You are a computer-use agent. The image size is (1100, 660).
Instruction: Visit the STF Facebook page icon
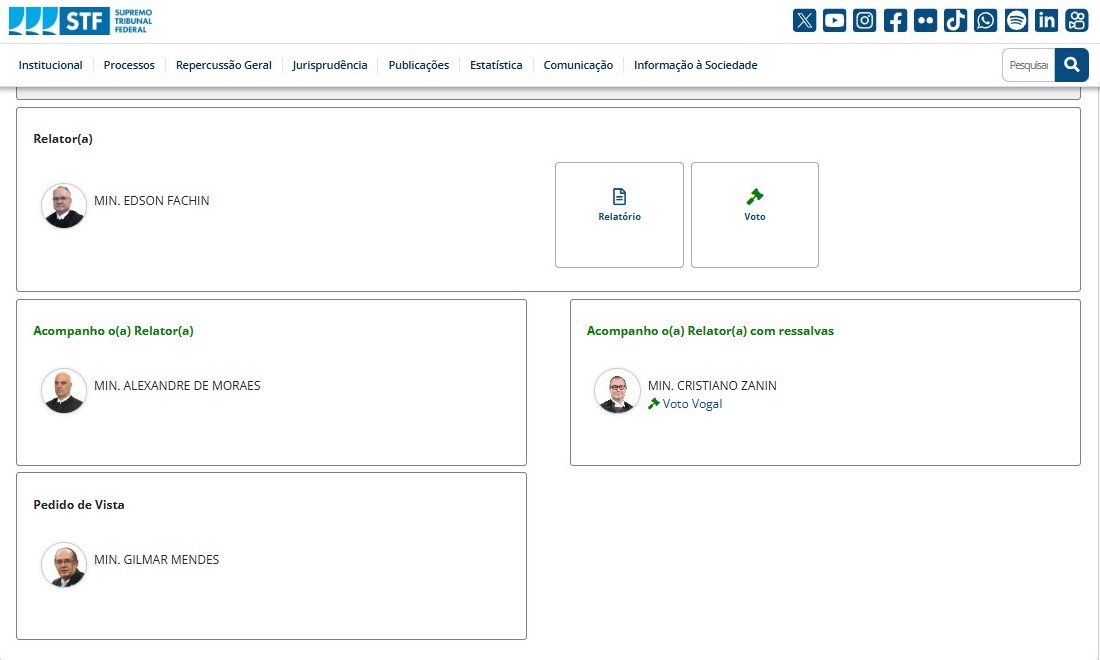click(x=895, y=20)
